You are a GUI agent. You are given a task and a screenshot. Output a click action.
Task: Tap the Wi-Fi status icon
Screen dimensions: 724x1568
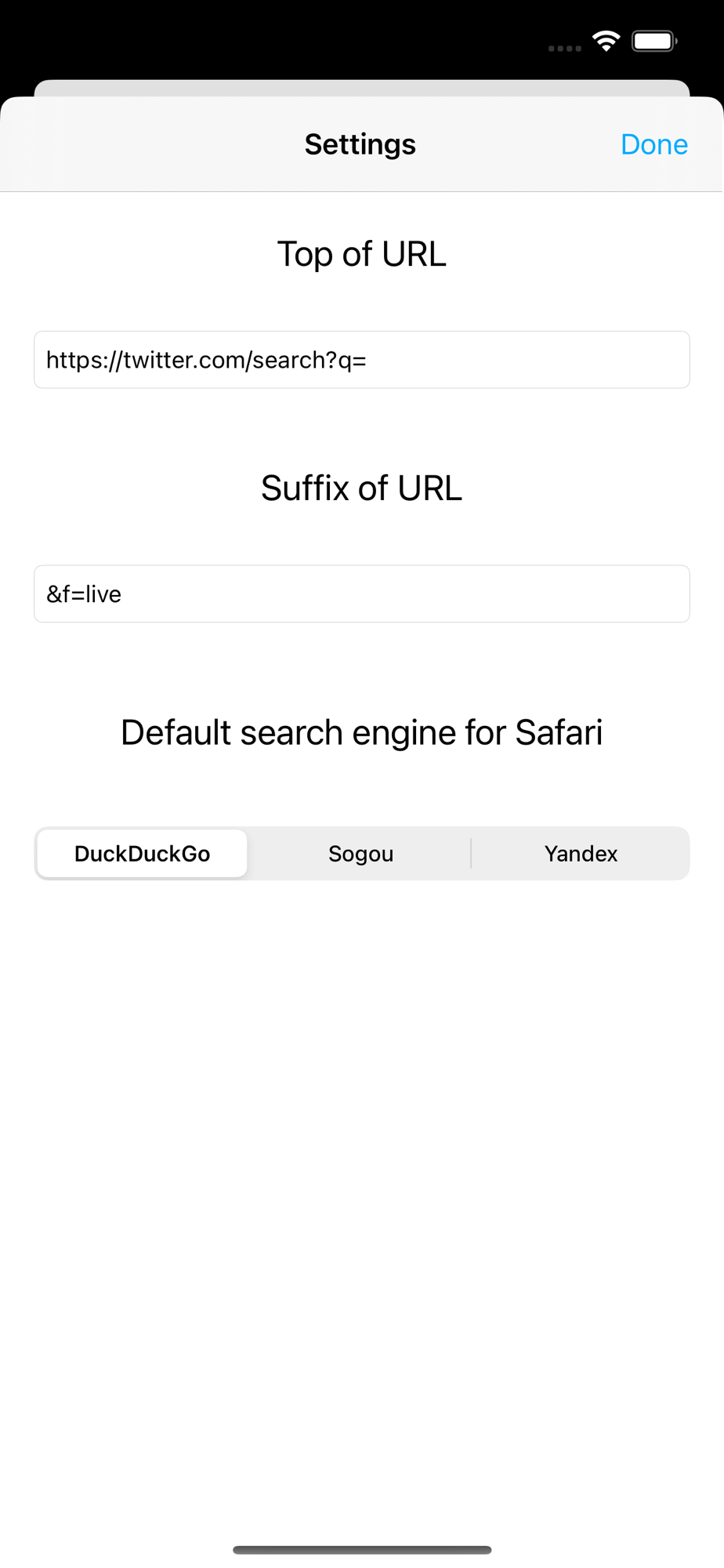tap(606, 41)
